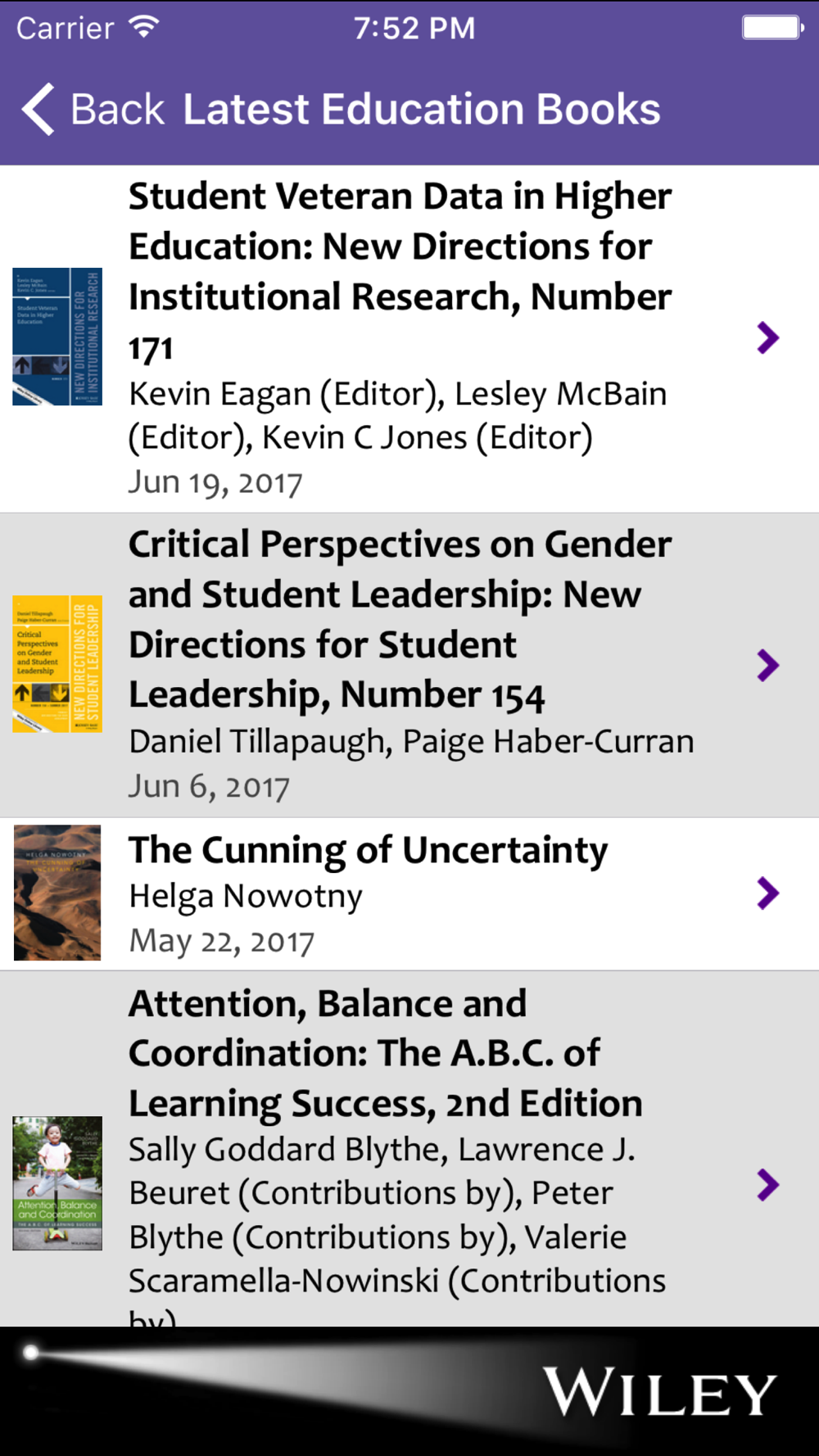Viewport: 819px width, 1456px height.
Task: Go Back using the Back label
Action: click(x=118, y=110)
